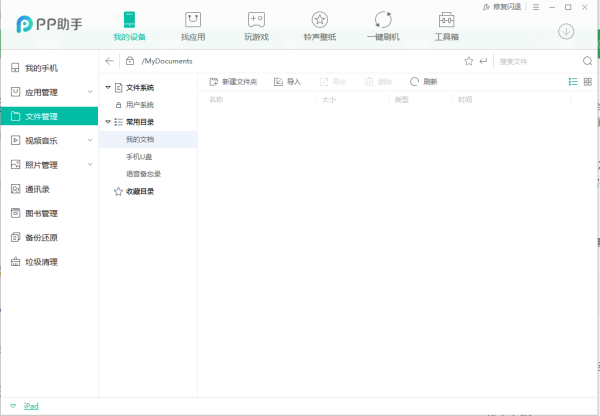Image resolution: width=600 pixels, height=416 pixels.
Task: Open 图书管理 in the sidebar
Action: [x=49, y=213]
